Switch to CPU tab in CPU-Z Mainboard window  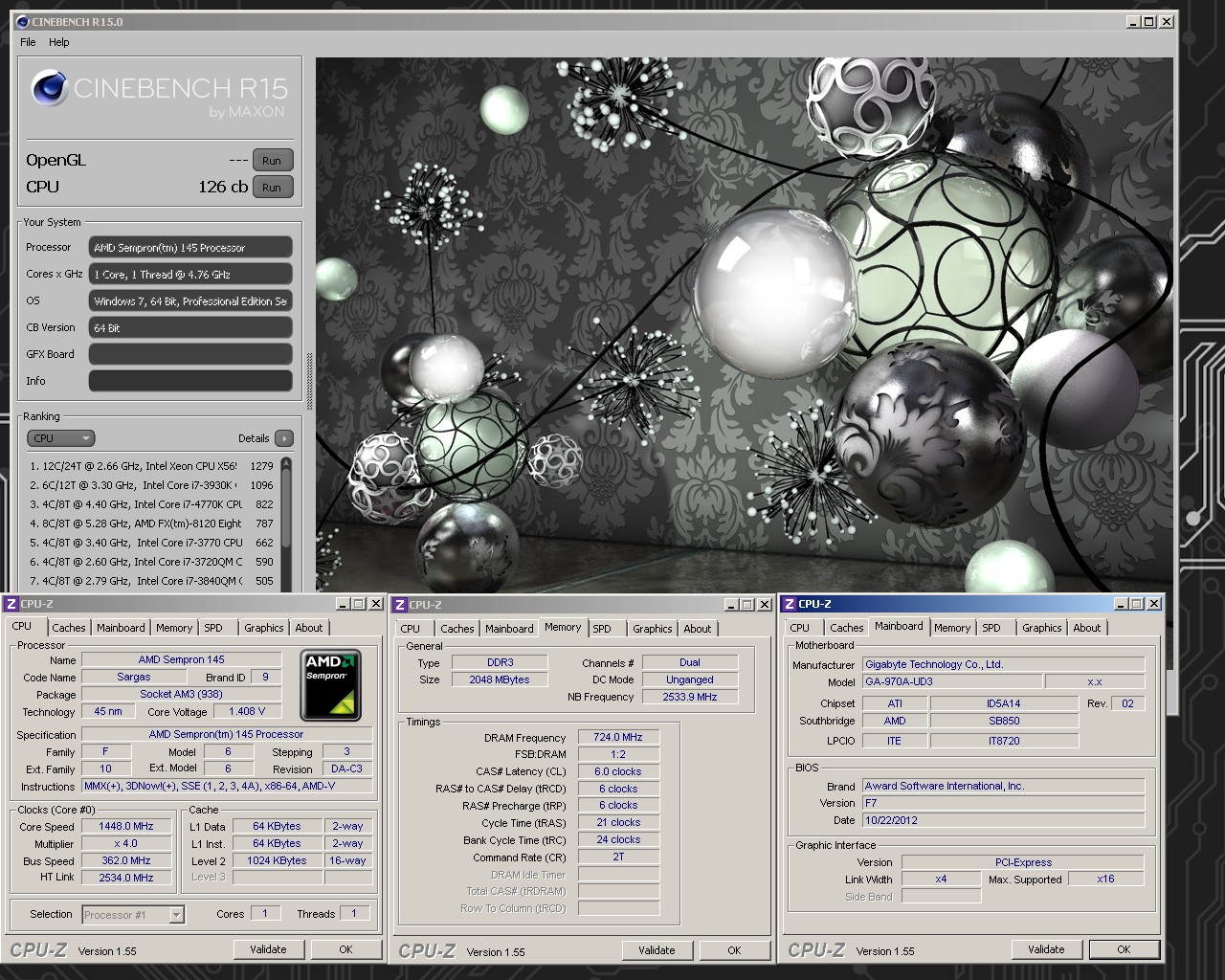800,628
